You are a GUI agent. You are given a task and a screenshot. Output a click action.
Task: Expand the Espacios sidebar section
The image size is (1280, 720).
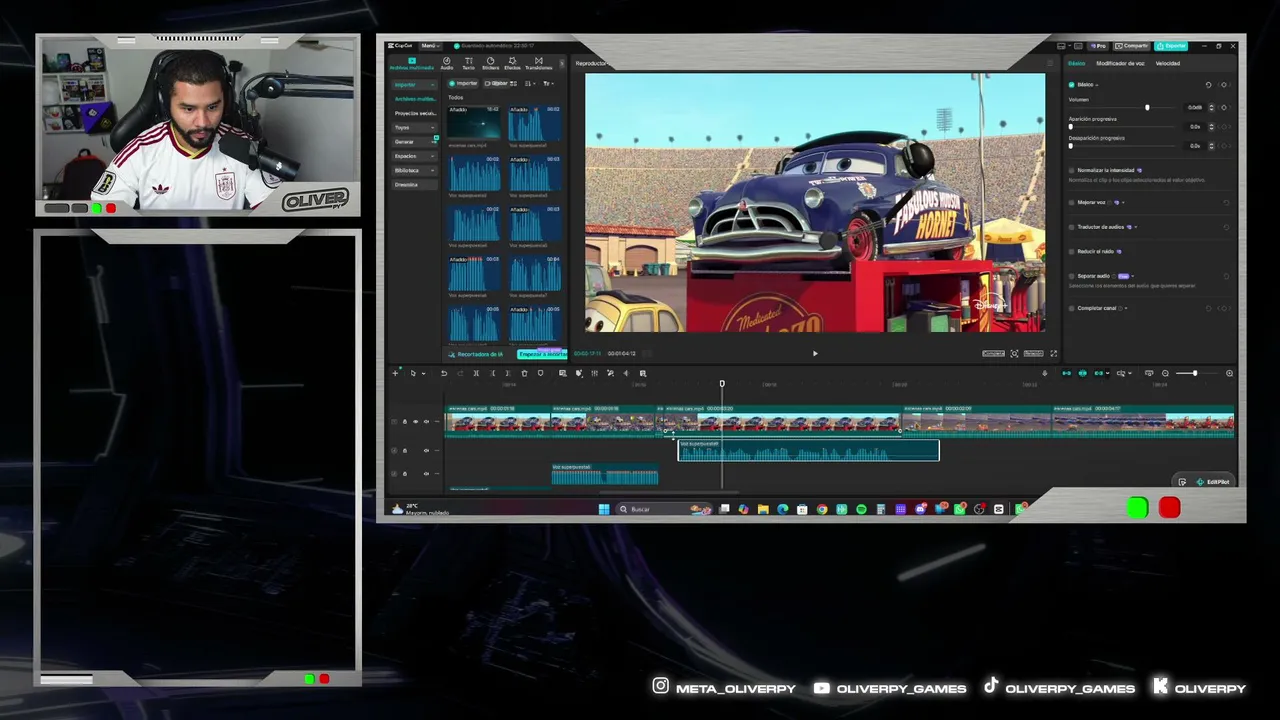414,156
